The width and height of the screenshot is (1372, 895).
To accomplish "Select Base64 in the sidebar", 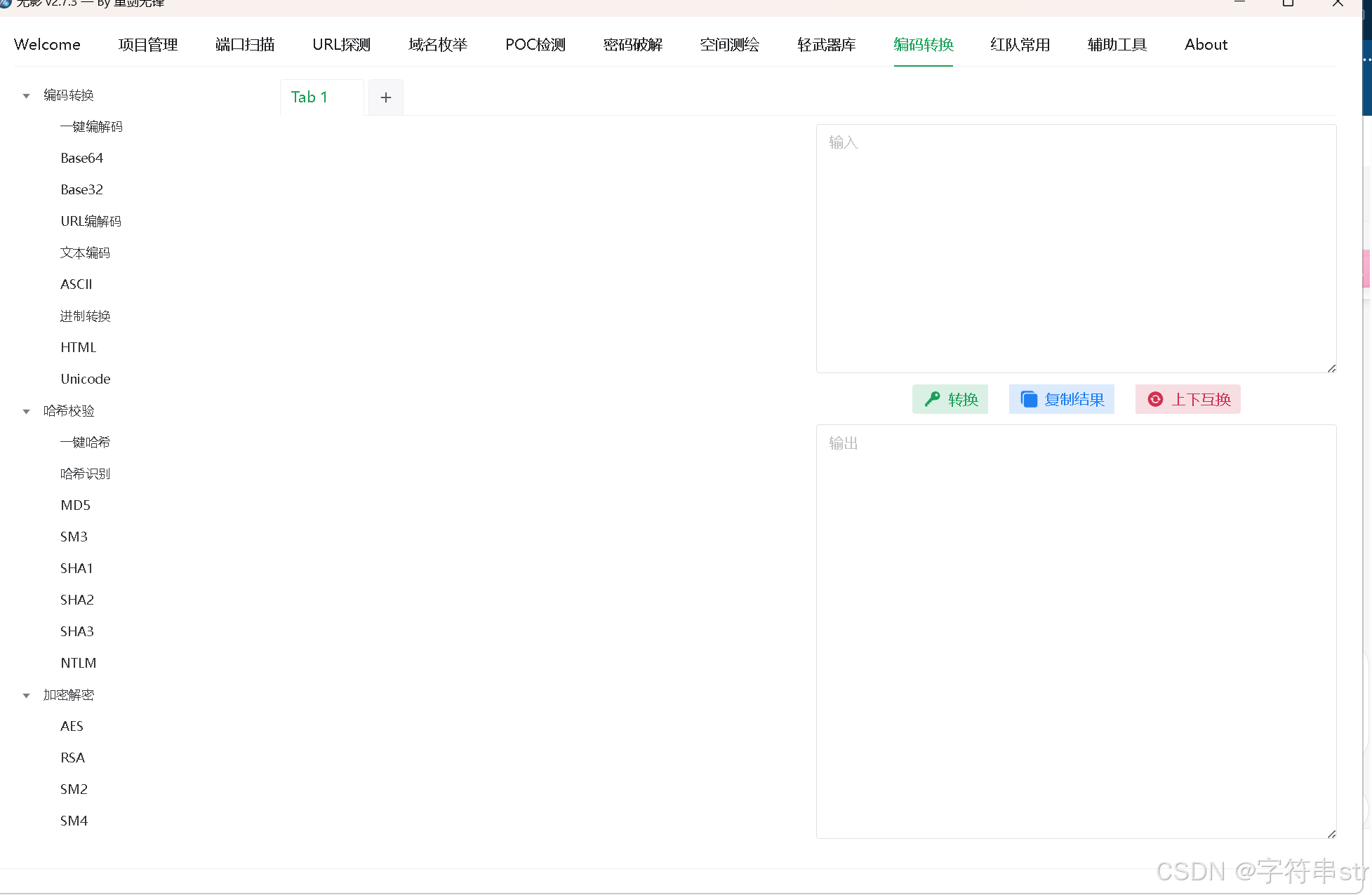I will tap(81, 159).
